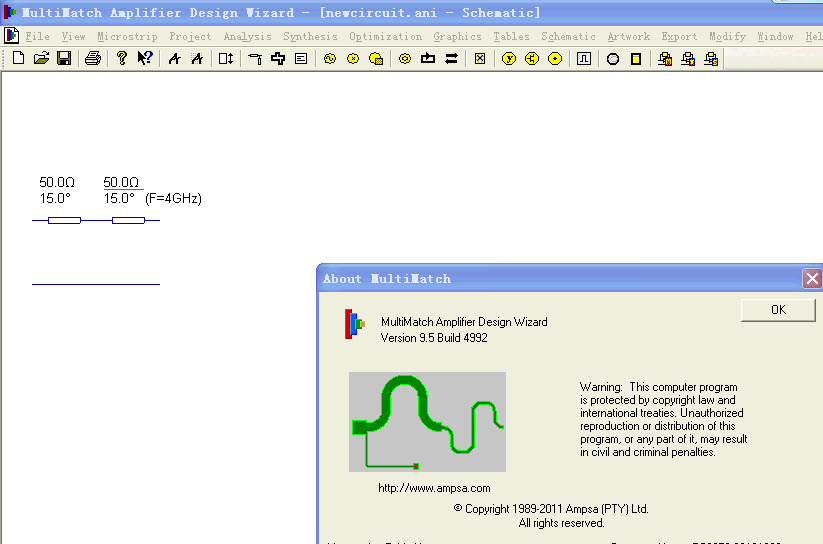823x544 pixels.
Task: Click the second network computer icon
Action: pos(688,58)
